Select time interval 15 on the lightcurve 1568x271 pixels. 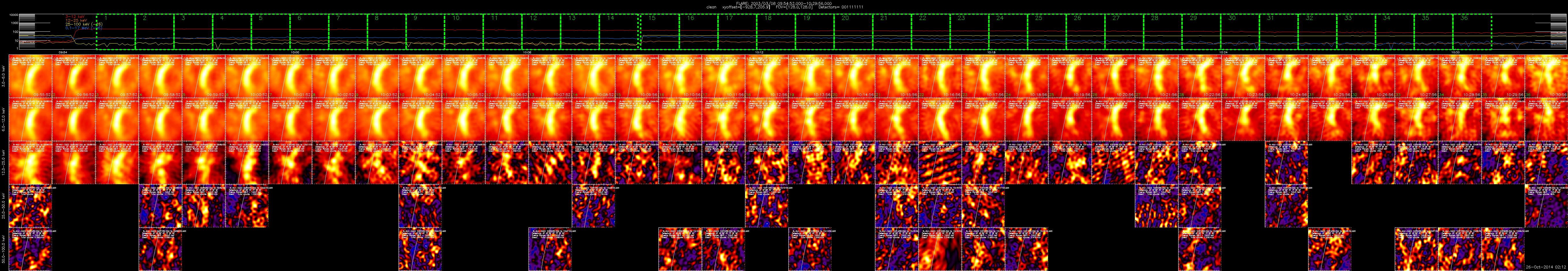[659, 32]
